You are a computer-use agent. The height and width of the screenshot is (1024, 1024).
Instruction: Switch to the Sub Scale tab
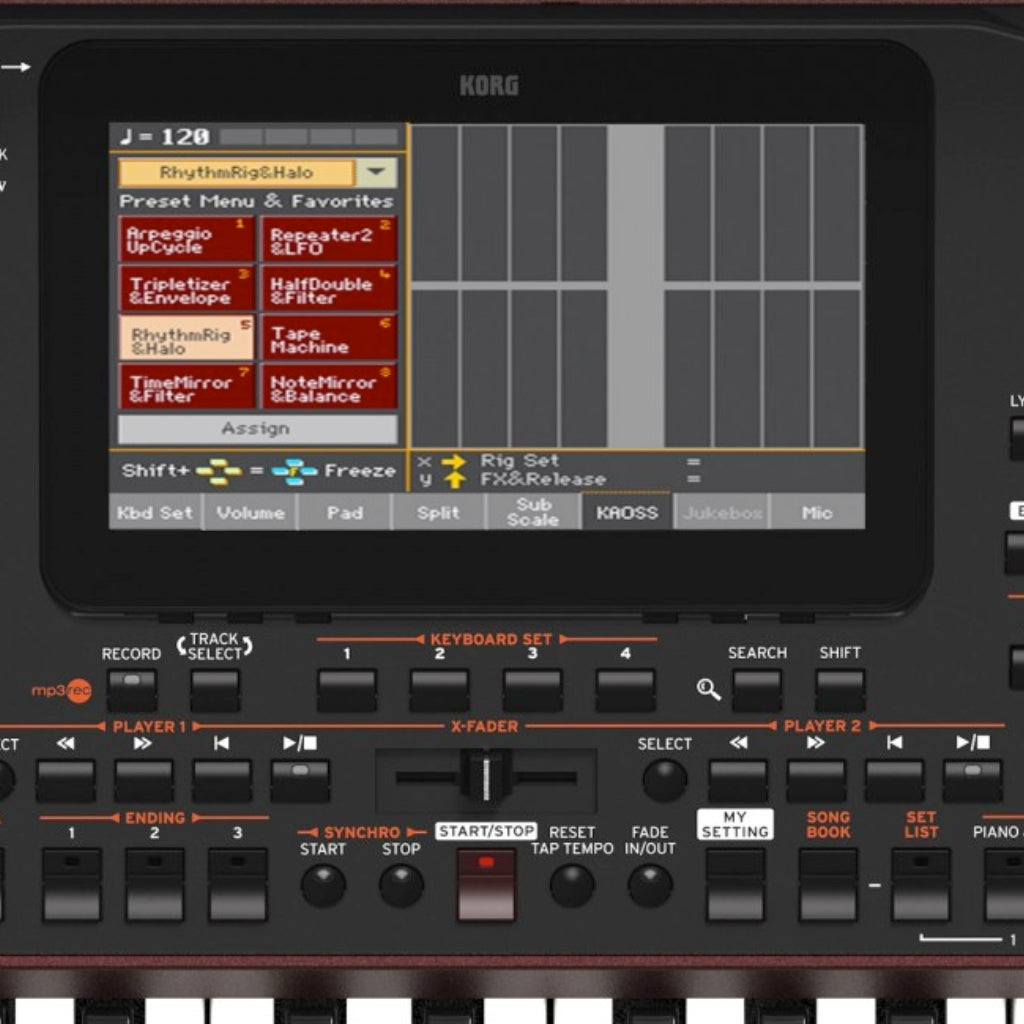click(x=533, y=512)
